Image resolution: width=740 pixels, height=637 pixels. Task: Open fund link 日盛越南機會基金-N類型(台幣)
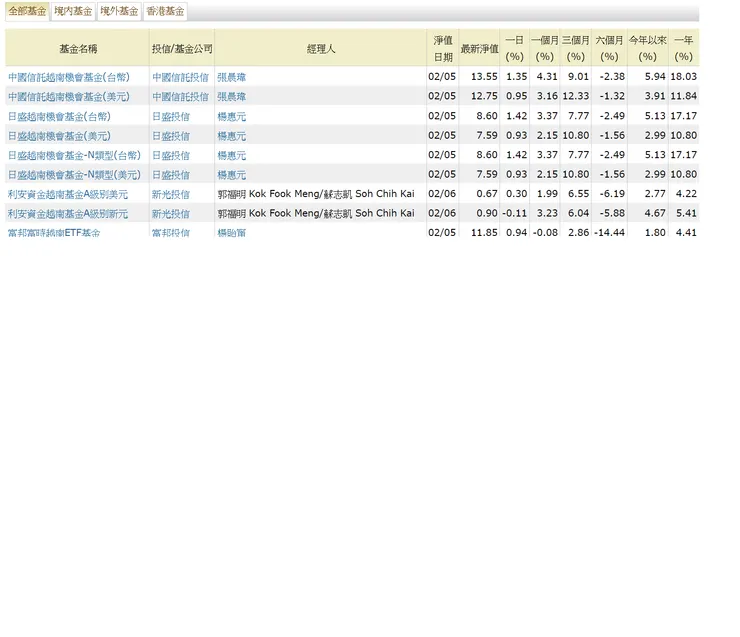click(75, 155)
